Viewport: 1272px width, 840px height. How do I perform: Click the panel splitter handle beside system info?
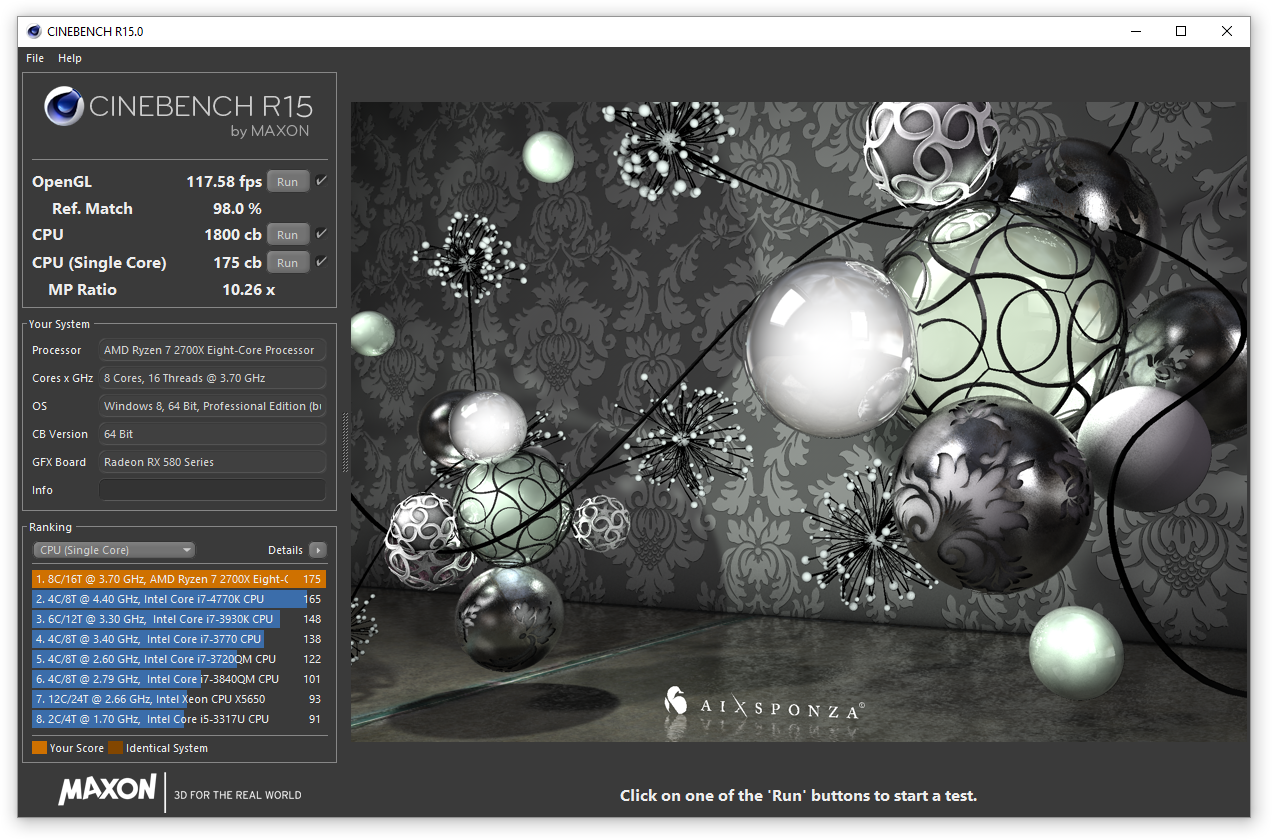click(x=345, y=442)
